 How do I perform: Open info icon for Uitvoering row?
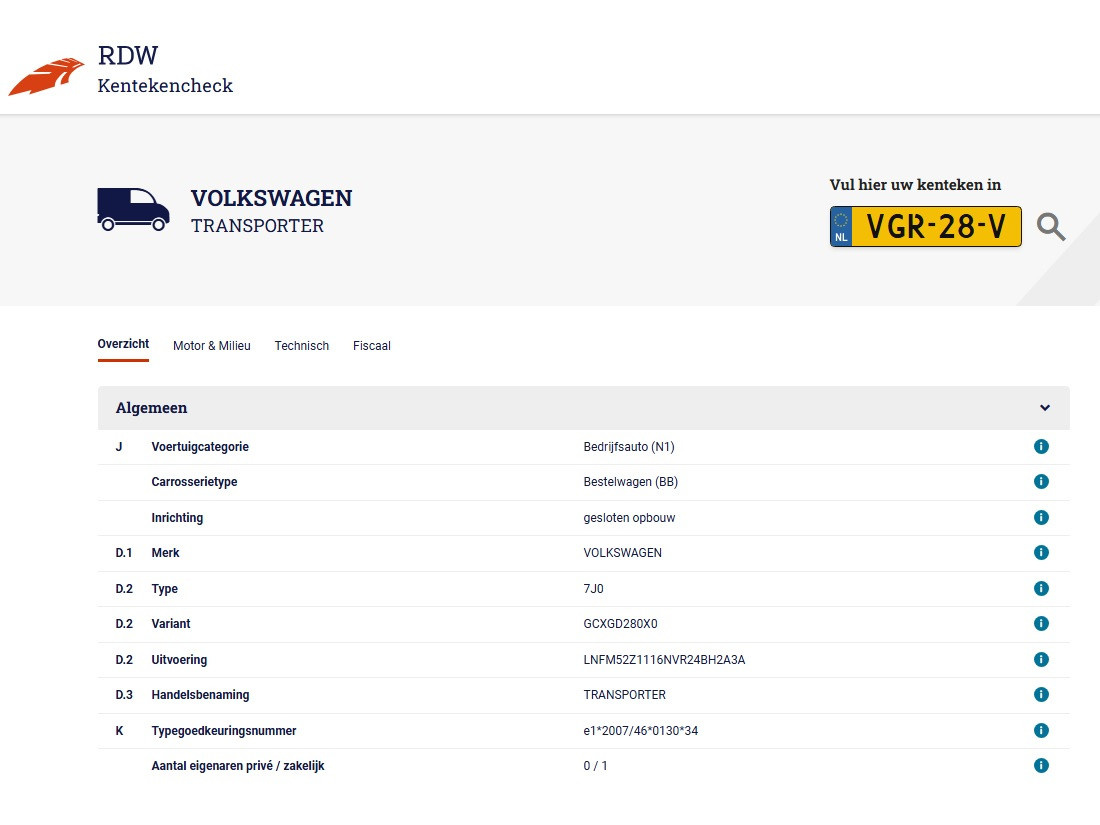(1041, 659)
